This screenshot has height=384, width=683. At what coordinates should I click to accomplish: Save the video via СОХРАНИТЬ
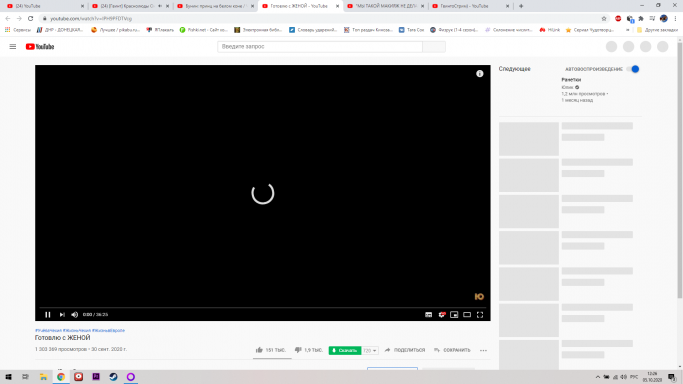453,350
